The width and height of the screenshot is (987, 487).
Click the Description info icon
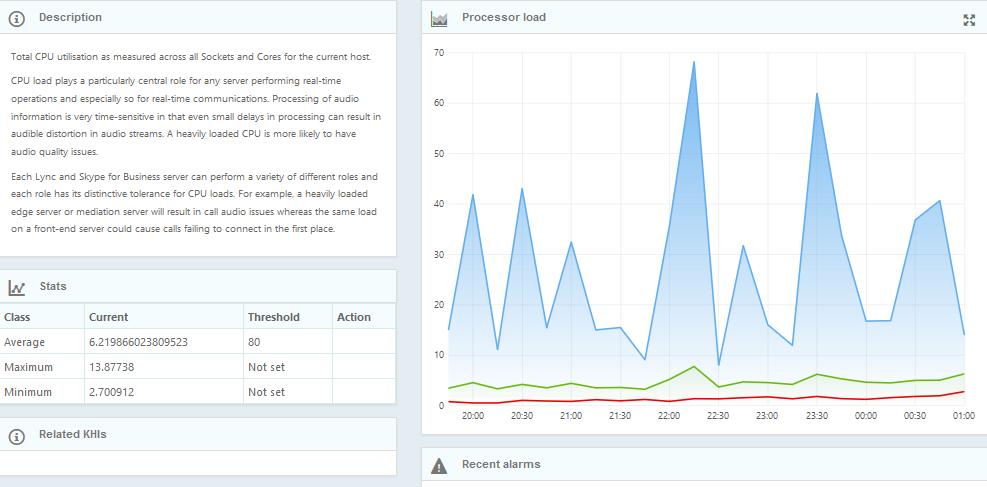pos(16,18)
